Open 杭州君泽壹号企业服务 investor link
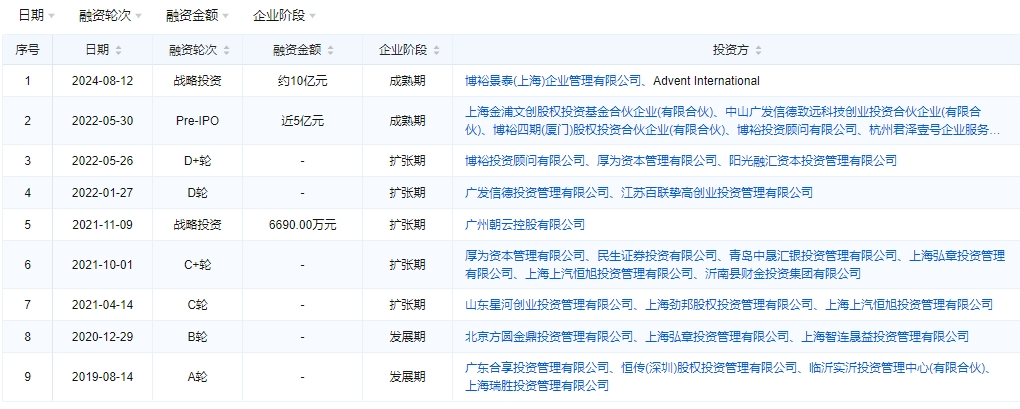 934,130
